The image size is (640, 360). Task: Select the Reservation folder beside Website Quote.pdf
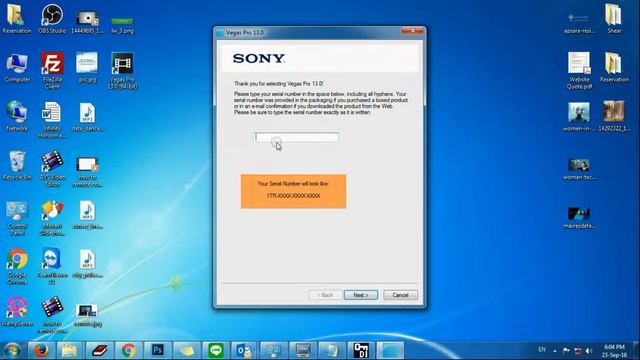[614, 67]
